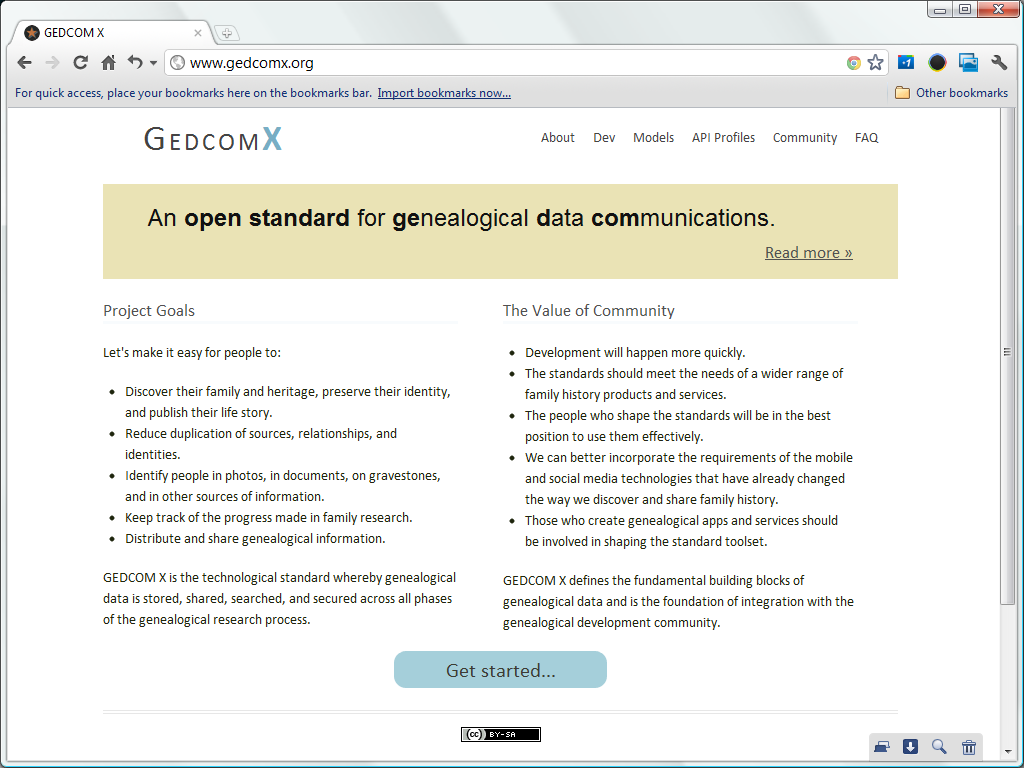Click the trash can icon

click(968, 746)
